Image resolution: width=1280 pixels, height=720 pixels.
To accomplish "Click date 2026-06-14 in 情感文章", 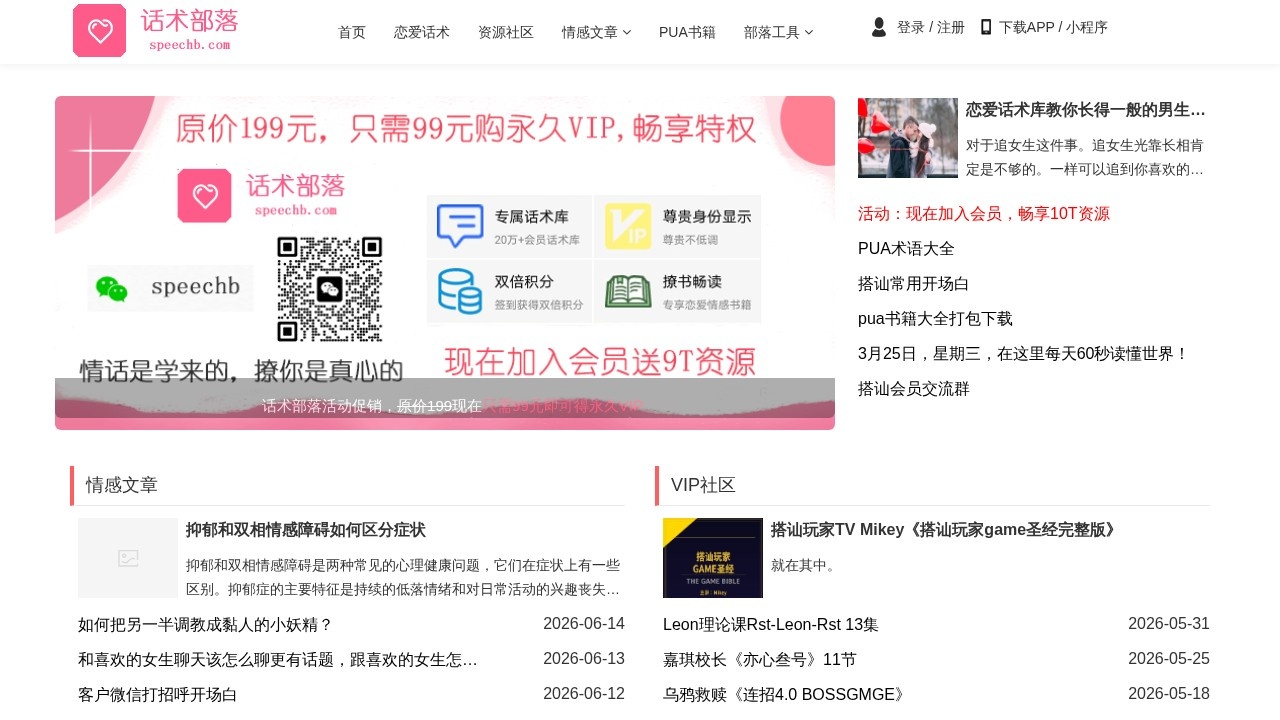I will click(584, 624).
